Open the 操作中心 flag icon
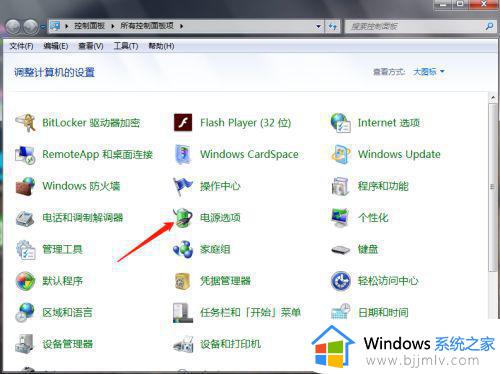This screenshot has height=374, width=500. pos(183,186)
